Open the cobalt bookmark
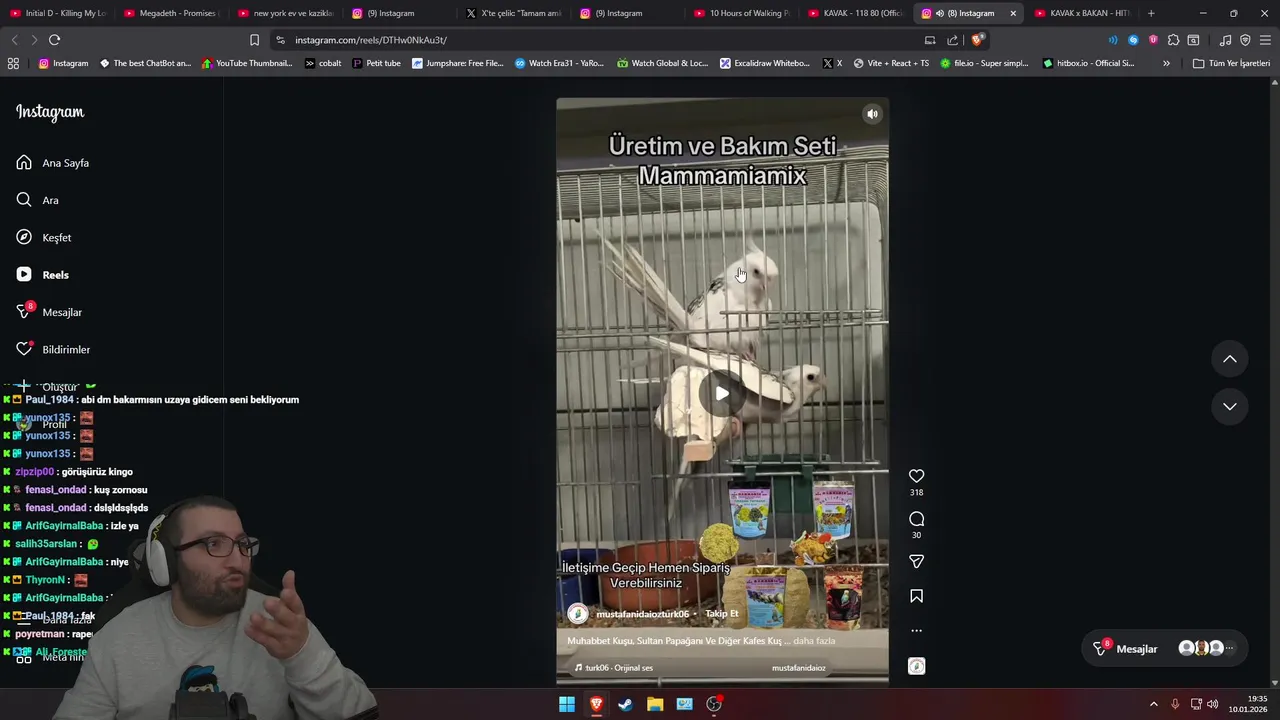 (x=323, y=63)
